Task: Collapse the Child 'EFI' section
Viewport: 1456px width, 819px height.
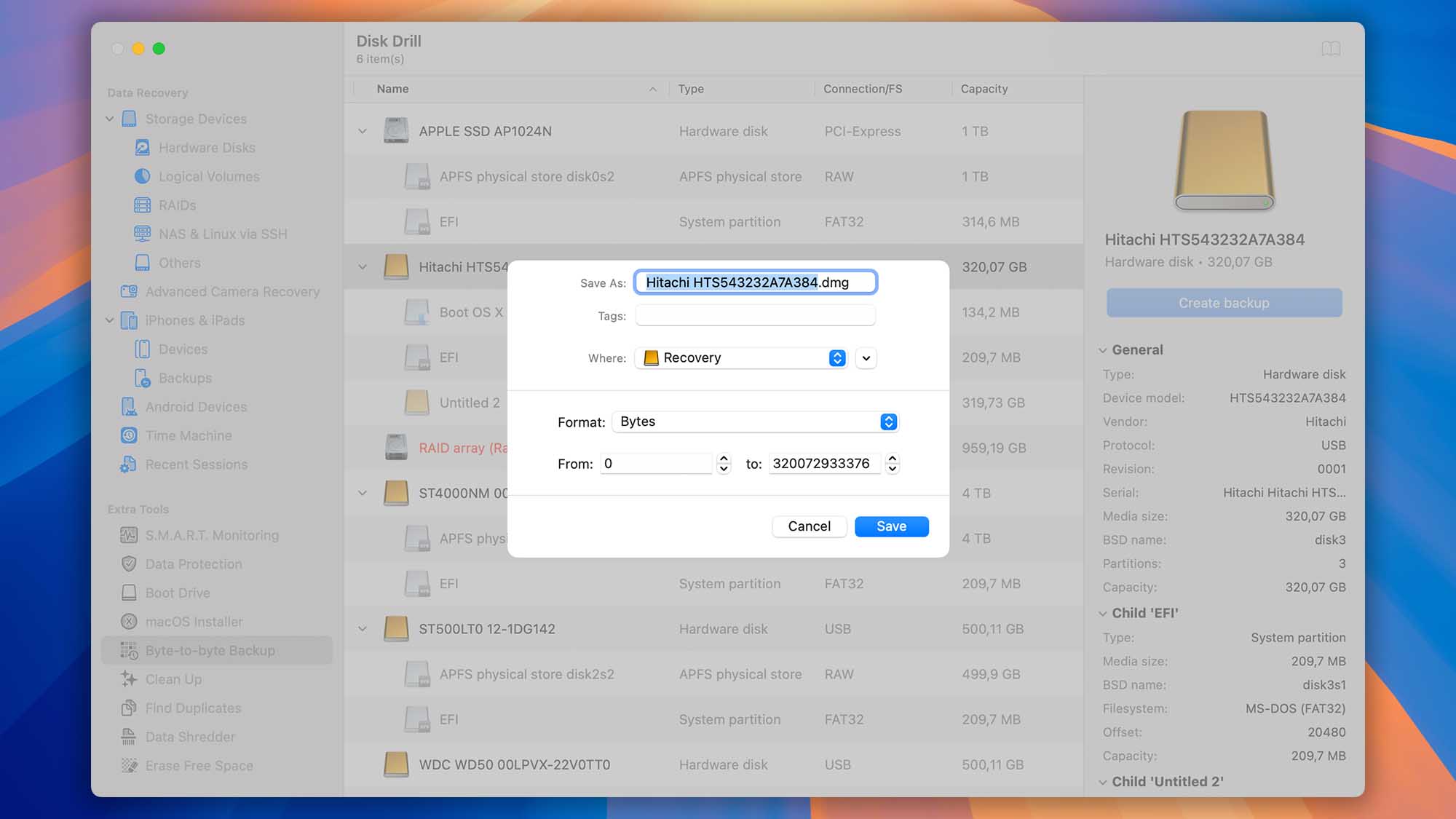Action: (1103, 614)
